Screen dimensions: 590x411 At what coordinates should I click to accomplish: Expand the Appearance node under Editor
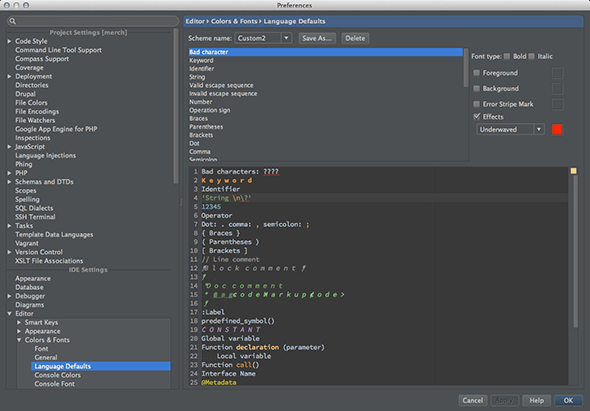(x=19, y=331)
